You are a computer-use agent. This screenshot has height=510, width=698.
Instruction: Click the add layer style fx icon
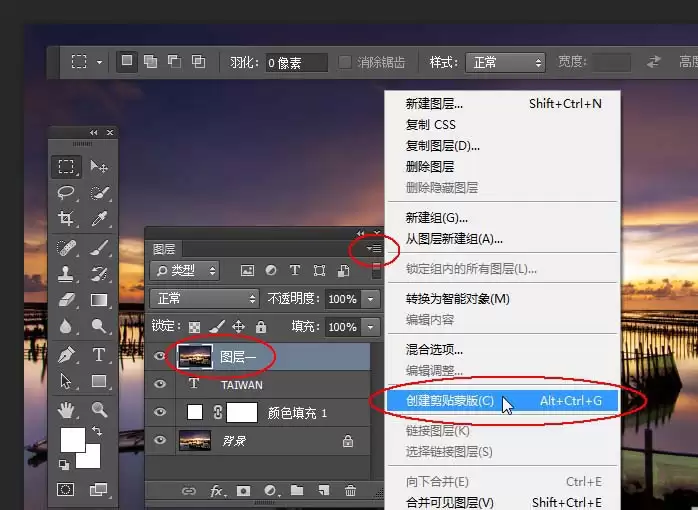[217, 490]
